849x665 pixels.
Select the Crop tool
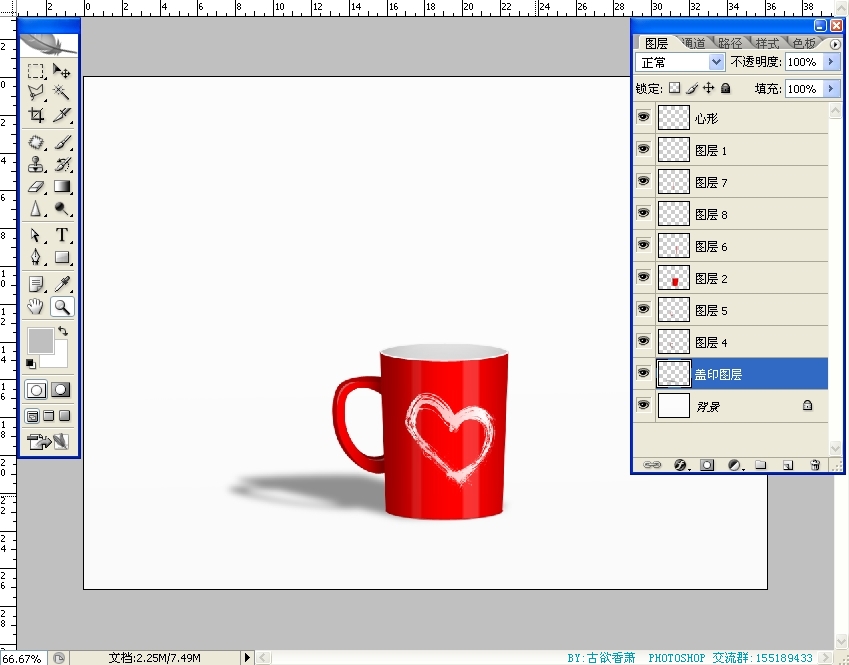tap(36, 115)
